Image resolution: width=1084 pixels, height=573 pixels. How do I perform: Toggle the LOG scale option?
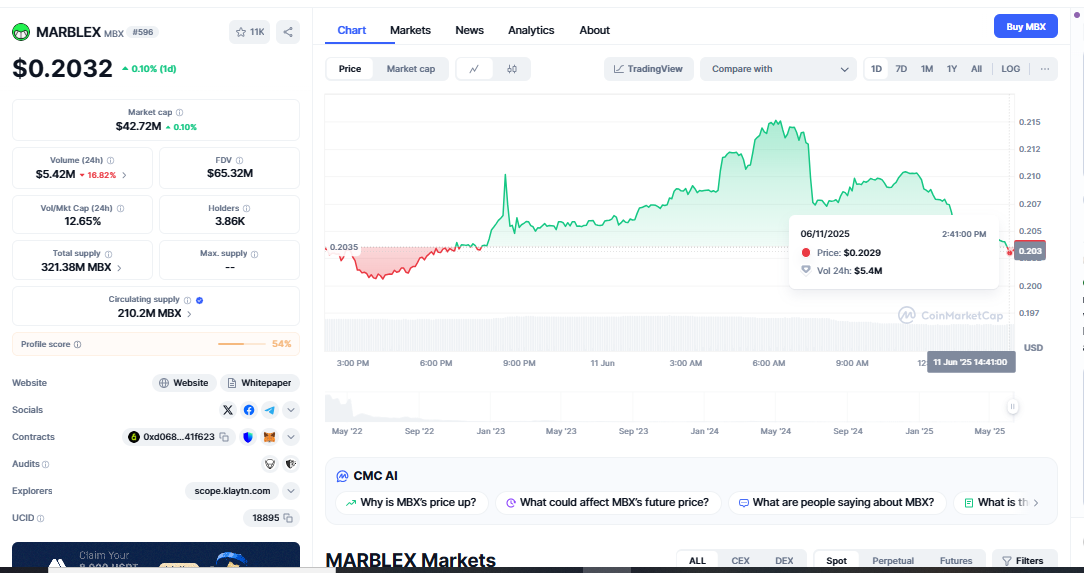coord(1011,69)
